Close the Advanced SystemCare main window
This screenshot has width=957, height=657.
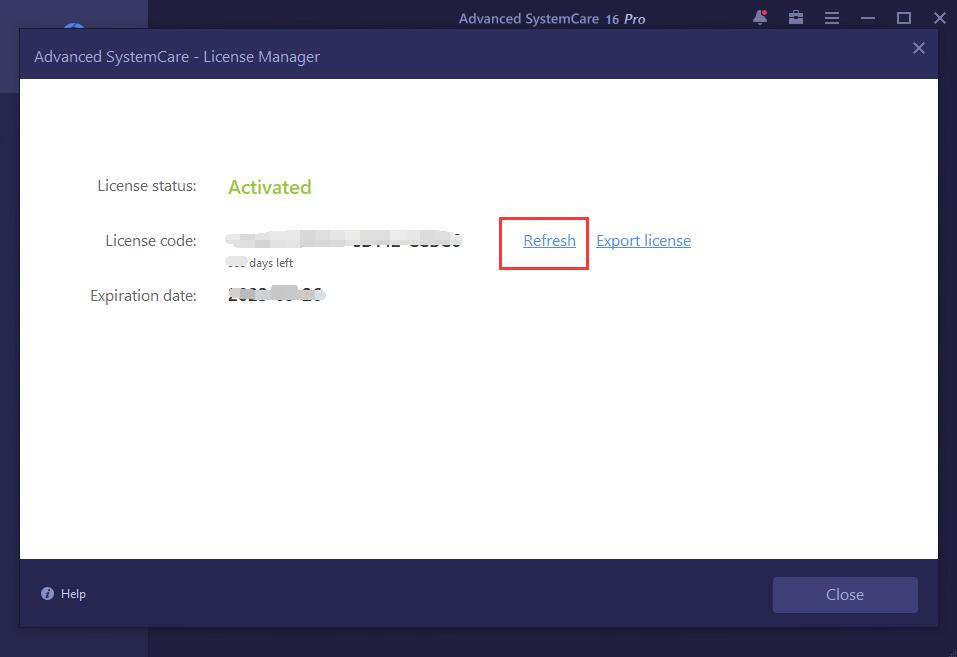[940, 18]
